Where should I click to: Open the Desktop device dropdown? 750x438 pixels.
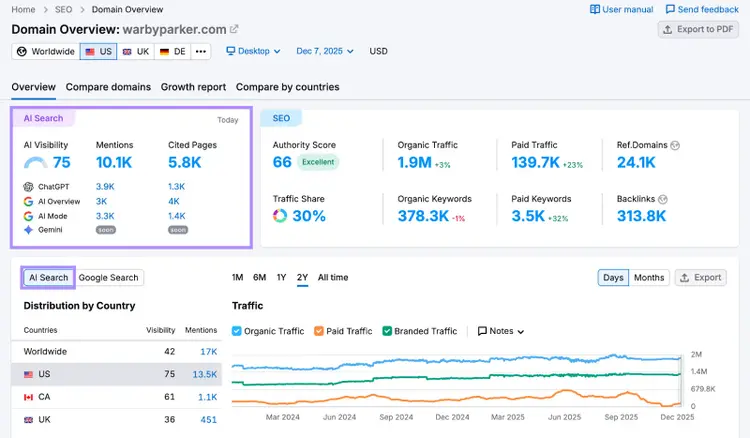[254, 51]
